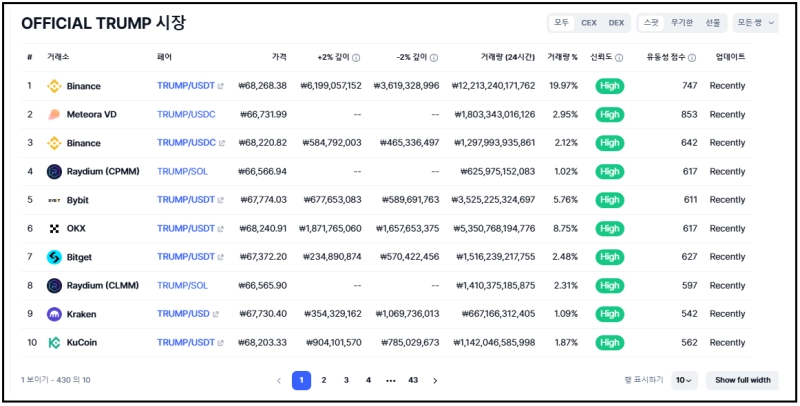Click the Bitget exchange logo
The height and width of the screenshot is (406, 800).
[x=54, y=257]
